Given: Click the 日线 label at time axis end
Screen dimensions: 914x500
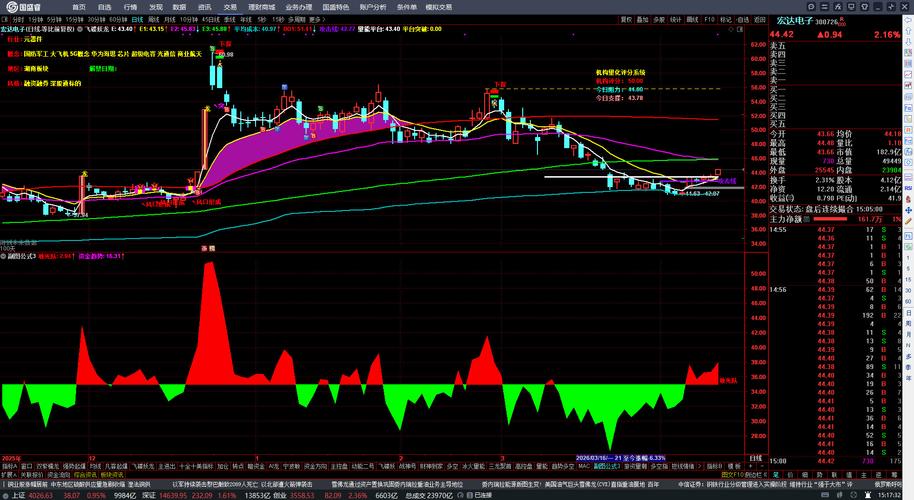Looking at the screenshot, I should point(755,459).
